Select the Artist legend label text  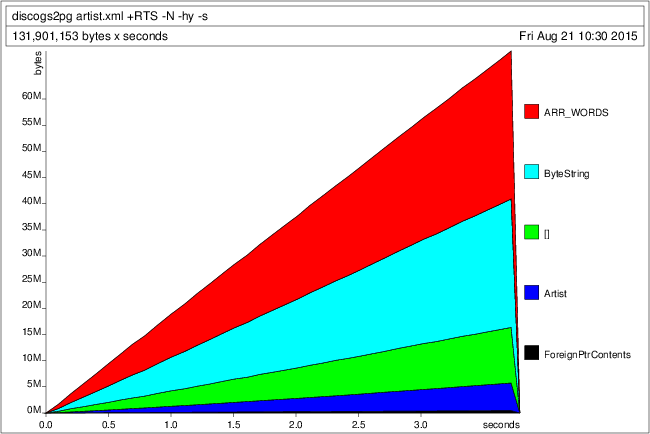(556, 294)
